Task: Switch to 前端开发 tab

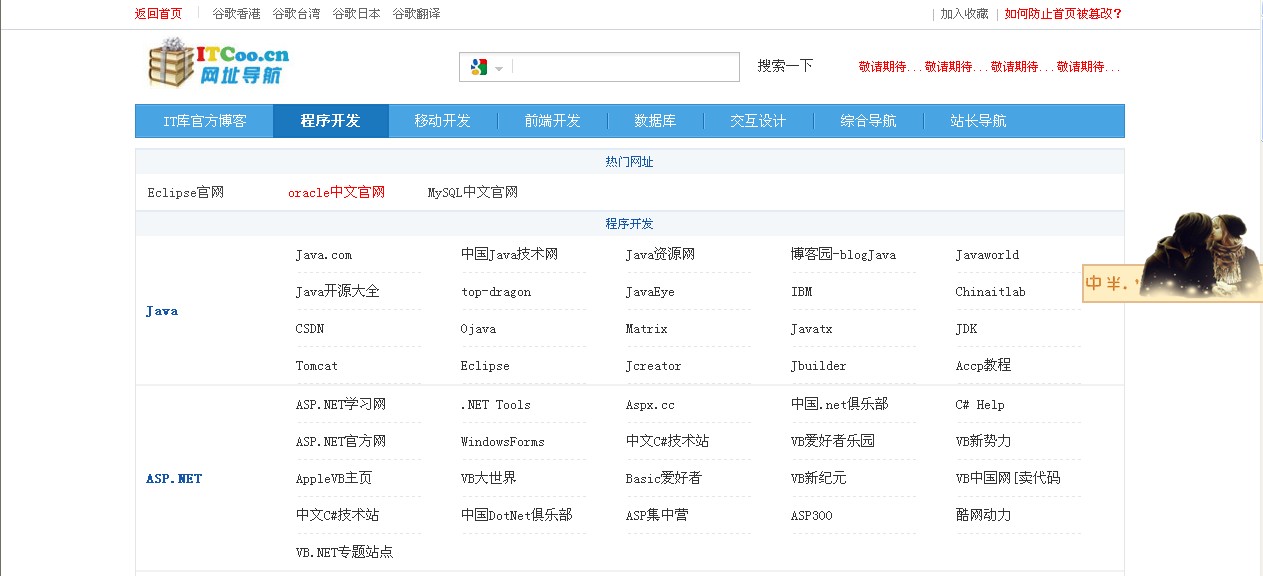Action: (x=552, y=121)
